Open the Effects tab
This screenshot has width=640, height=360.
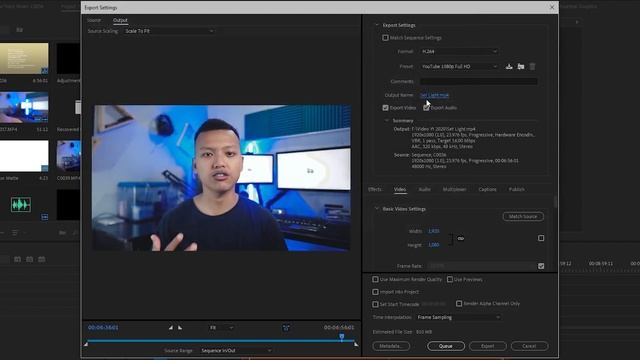click(375, 189)
